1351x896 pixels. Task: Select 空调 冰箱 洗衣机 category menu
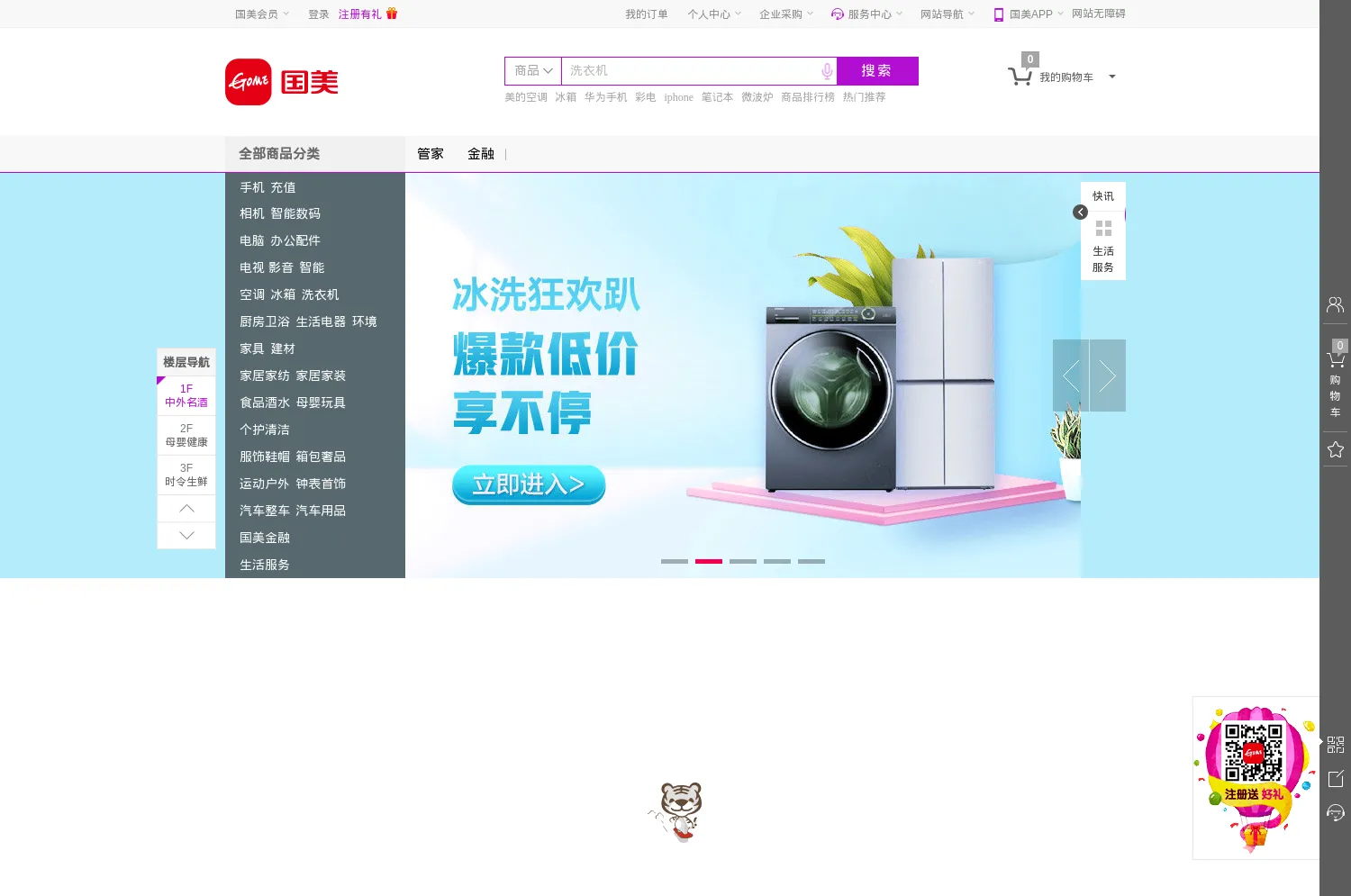[288, 294]
